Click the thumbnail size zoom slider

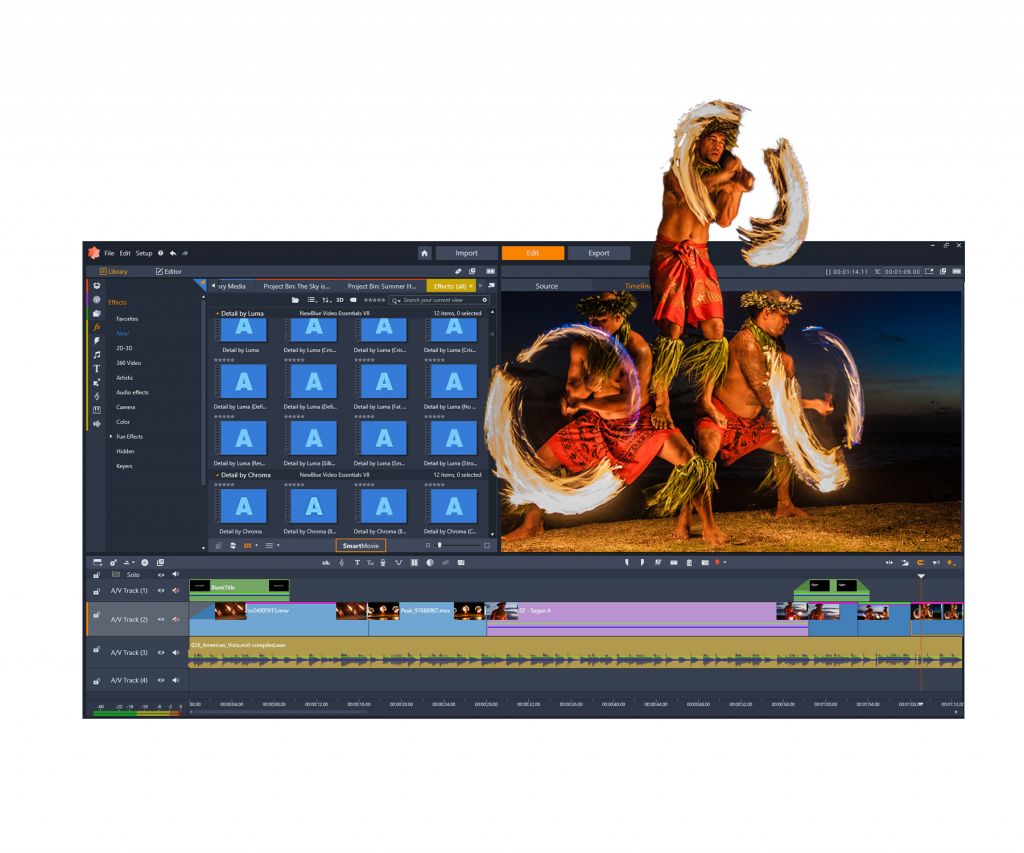458,546
